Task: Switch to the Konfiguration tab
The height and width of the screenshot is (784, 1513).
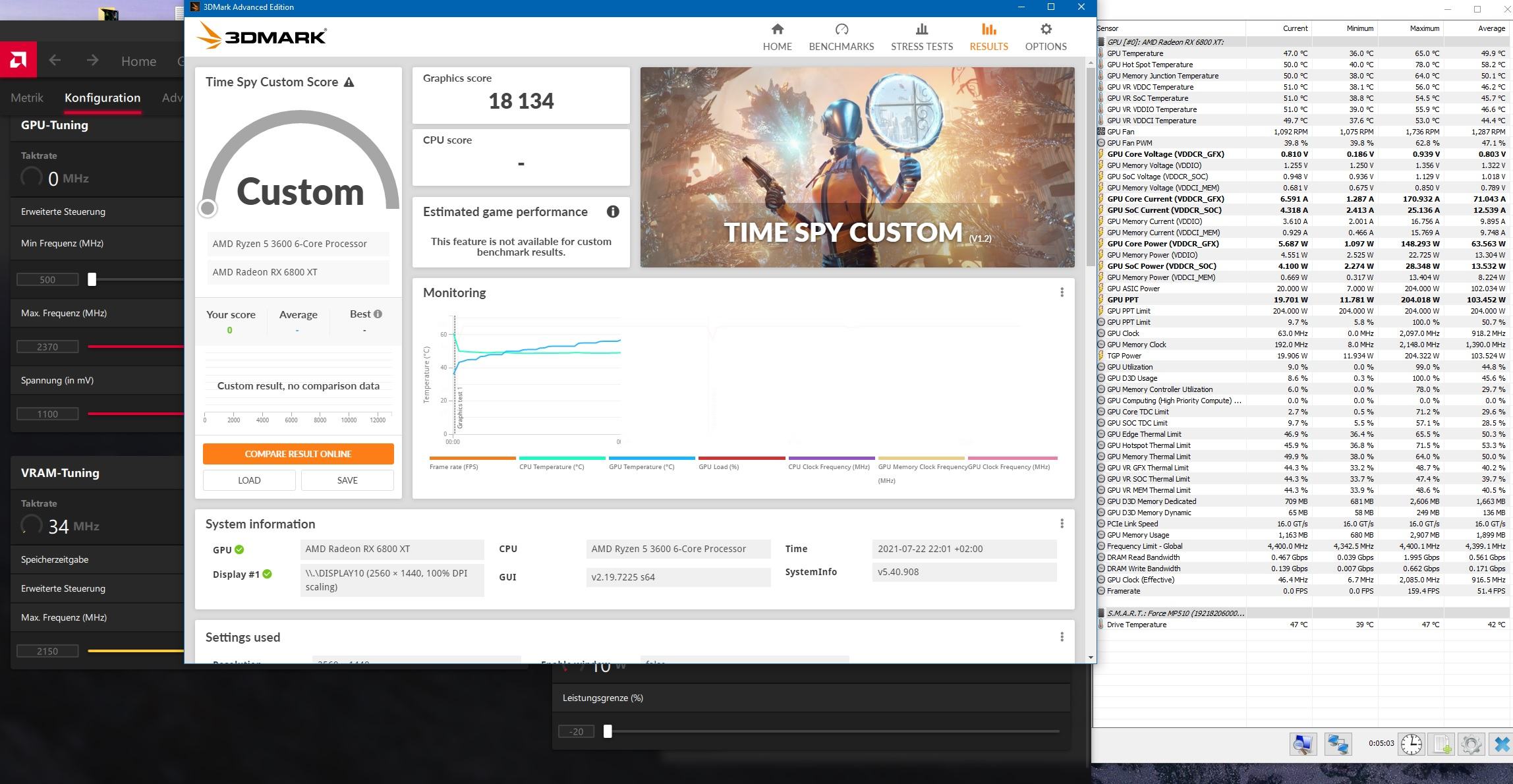Action: pyautogui.click(x=102, y=98)
